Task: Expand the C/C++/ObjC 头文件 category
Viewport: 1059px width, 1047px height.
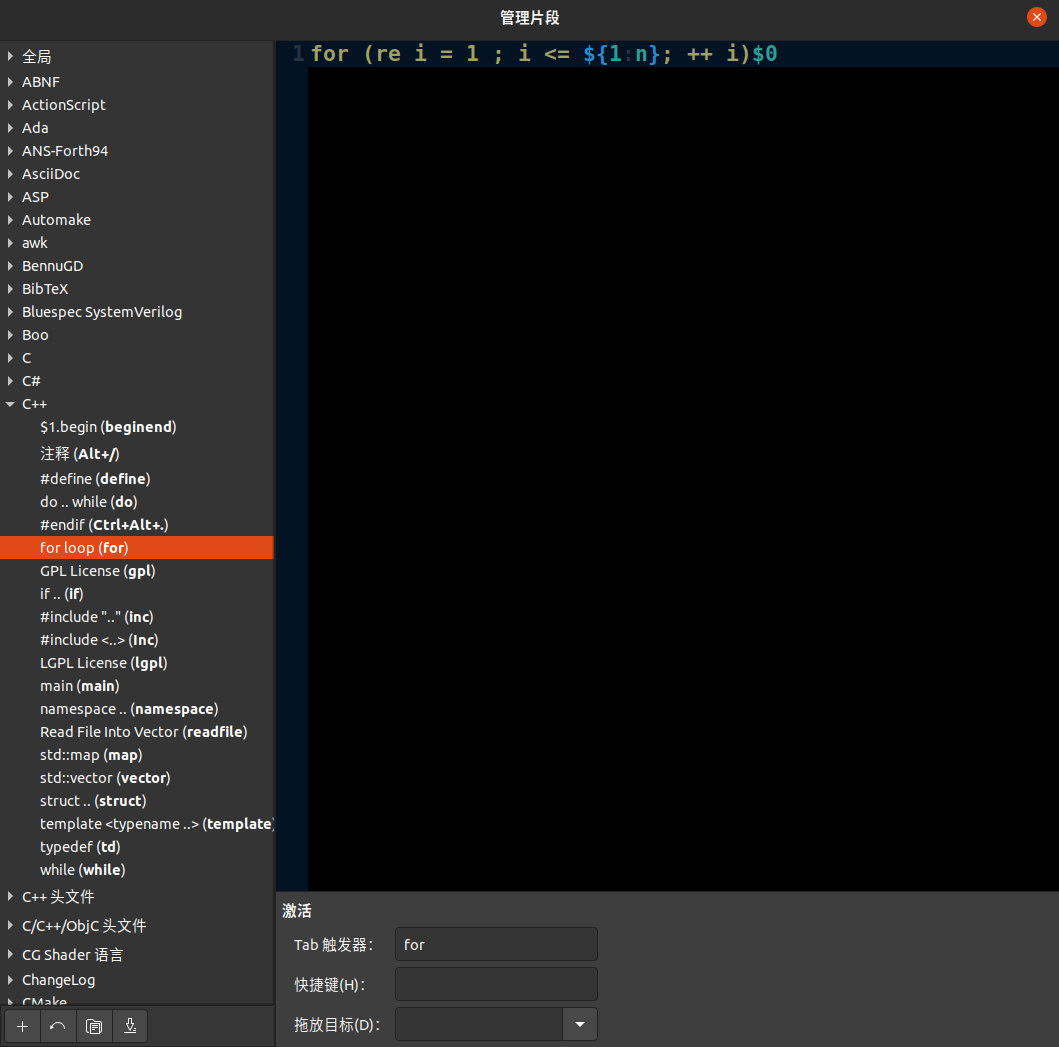Action: click(10, 925)
